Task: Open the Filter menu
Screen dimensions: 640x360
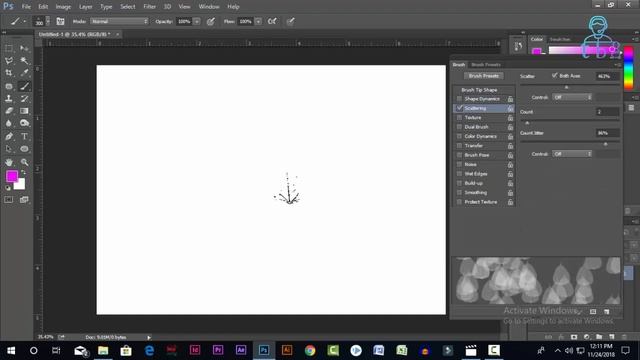Action: click(x=149, y=7)
